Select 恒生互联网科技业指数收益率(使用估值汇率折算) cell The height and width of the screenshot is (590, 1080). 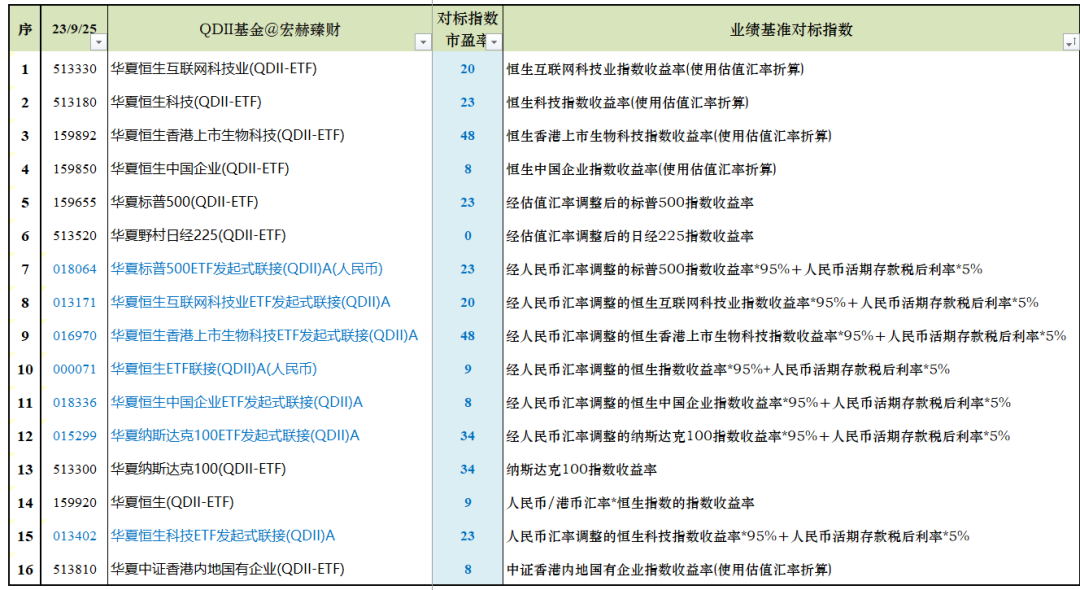pyautogui.click(x=791, y=69)
